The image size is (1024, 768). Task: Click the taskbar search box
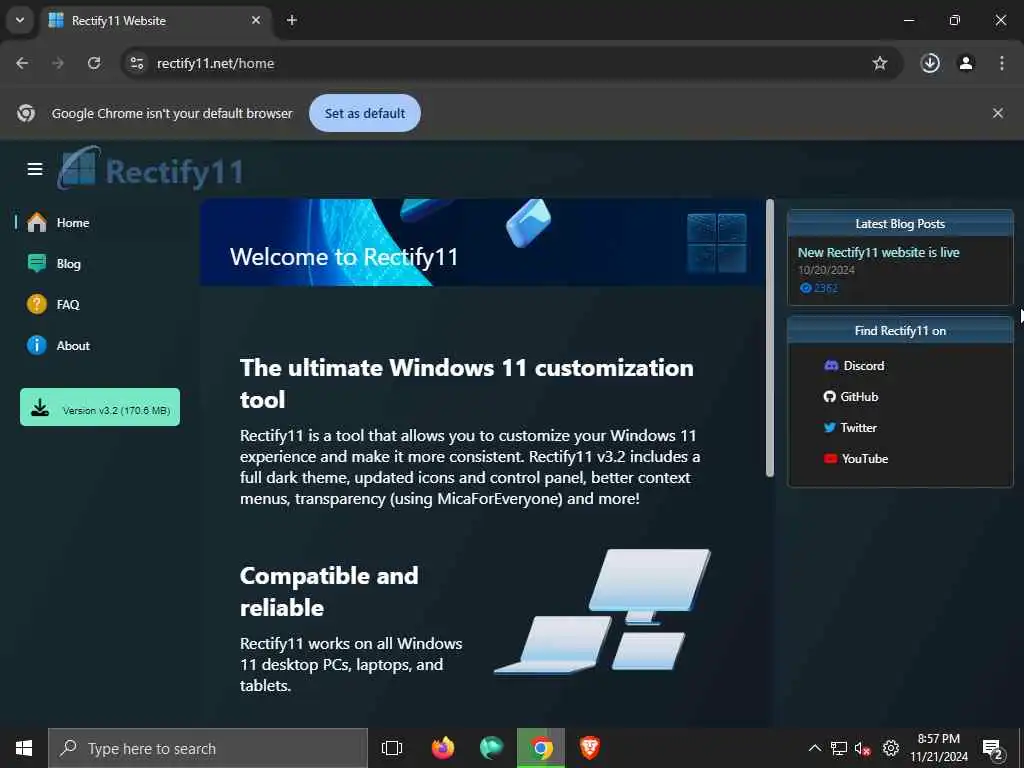point(208,748)
